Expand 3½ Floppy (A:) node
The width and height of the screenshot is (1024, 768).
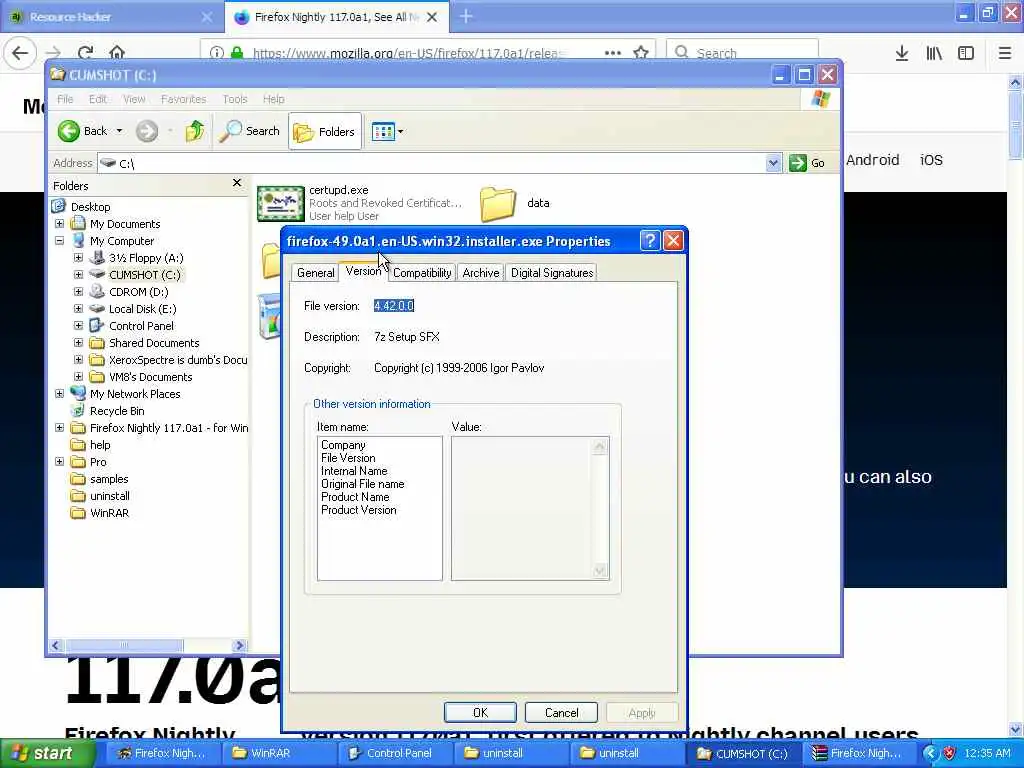pos(78,258)
